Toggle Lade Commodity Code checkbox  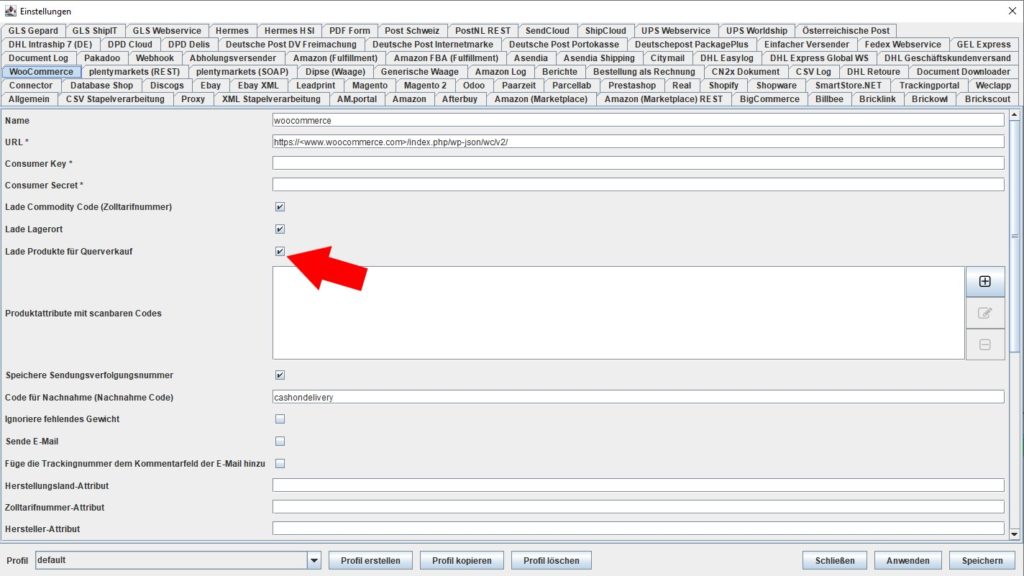[280, 207]
